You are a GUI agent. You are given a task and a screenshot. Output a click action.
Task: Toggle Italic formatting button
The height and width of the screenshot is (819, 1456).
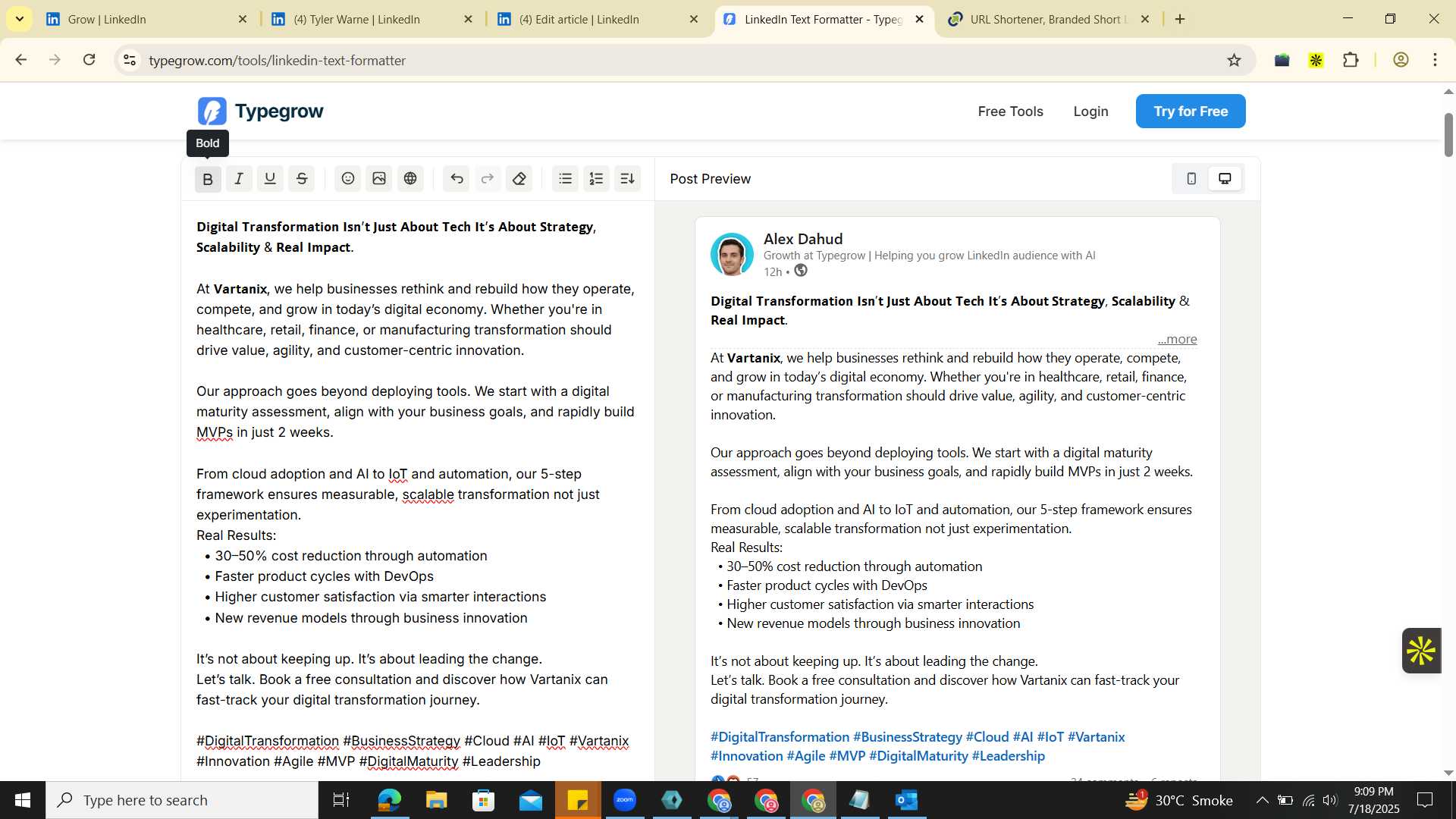[239, 179]
